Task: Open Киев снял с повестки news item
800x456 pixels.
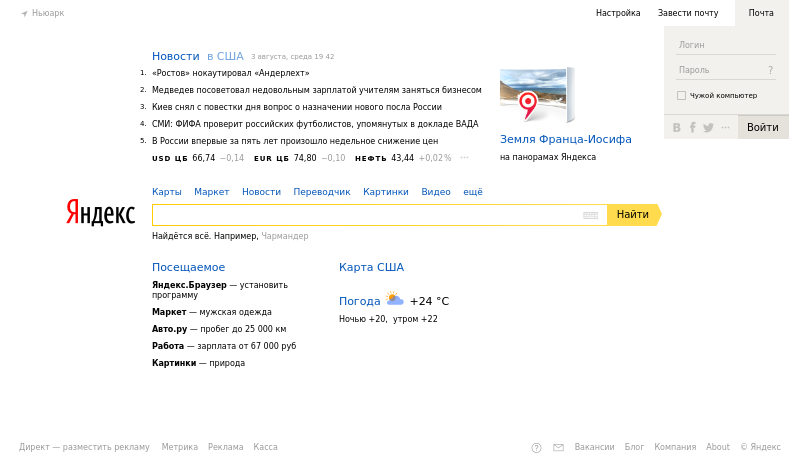Action: click(x=296, y=107)
